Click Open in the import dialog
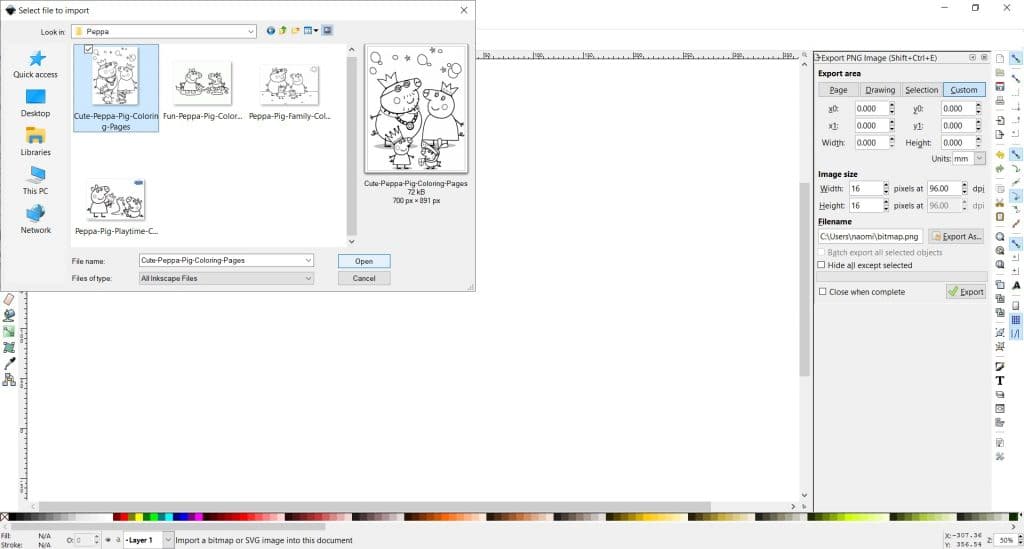Viewport: 1024px width, 549px height. pos(364,261)
